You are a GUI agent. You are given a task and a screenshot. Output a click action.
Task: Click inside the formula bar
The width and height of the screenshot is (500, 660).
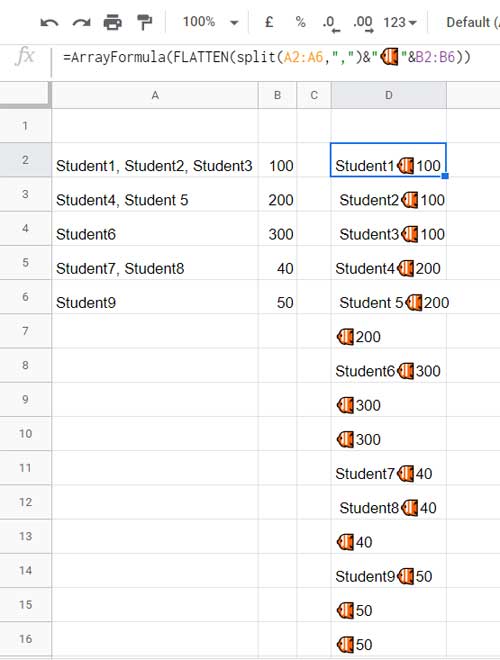[x=276, y=57]
